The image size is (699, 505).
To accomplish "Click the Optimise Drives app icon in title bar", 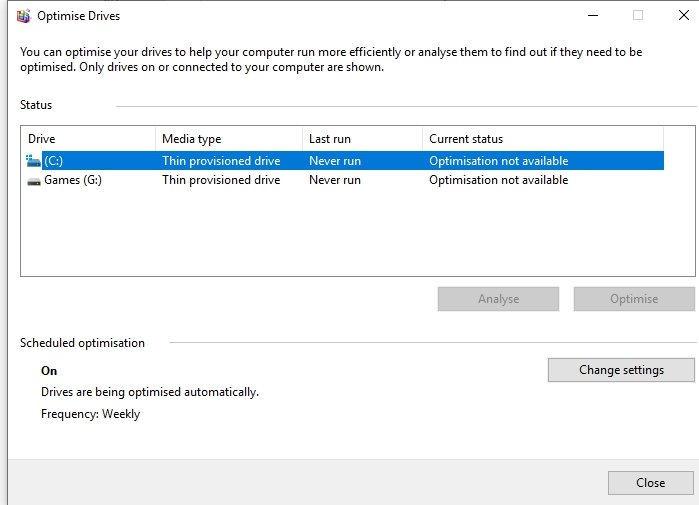I will point(24,16).
